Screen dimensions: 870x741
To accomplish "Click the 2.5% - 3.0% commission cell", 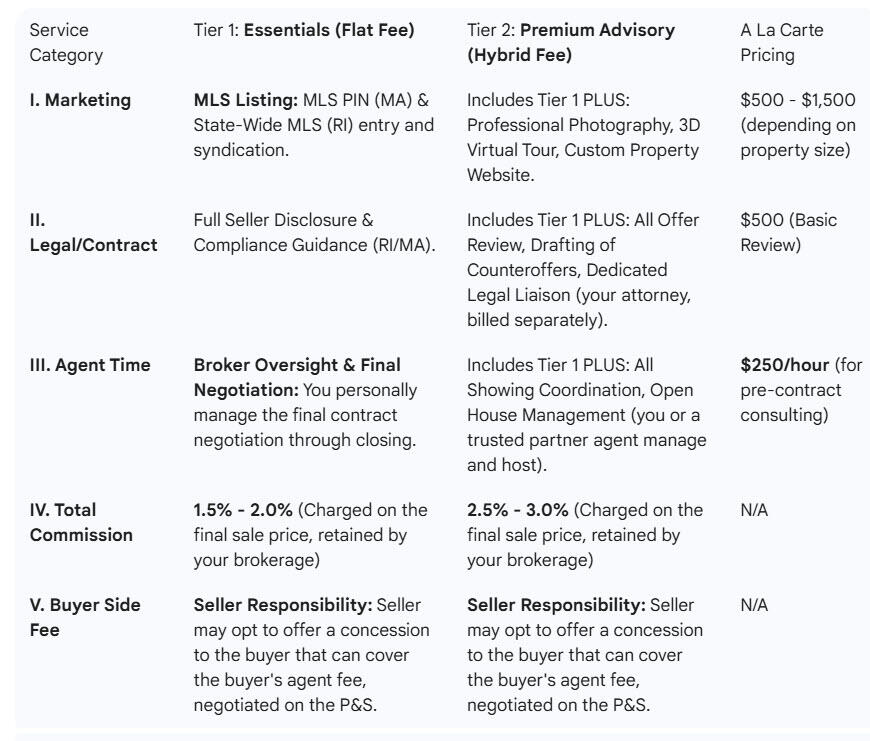I will 585,535.
